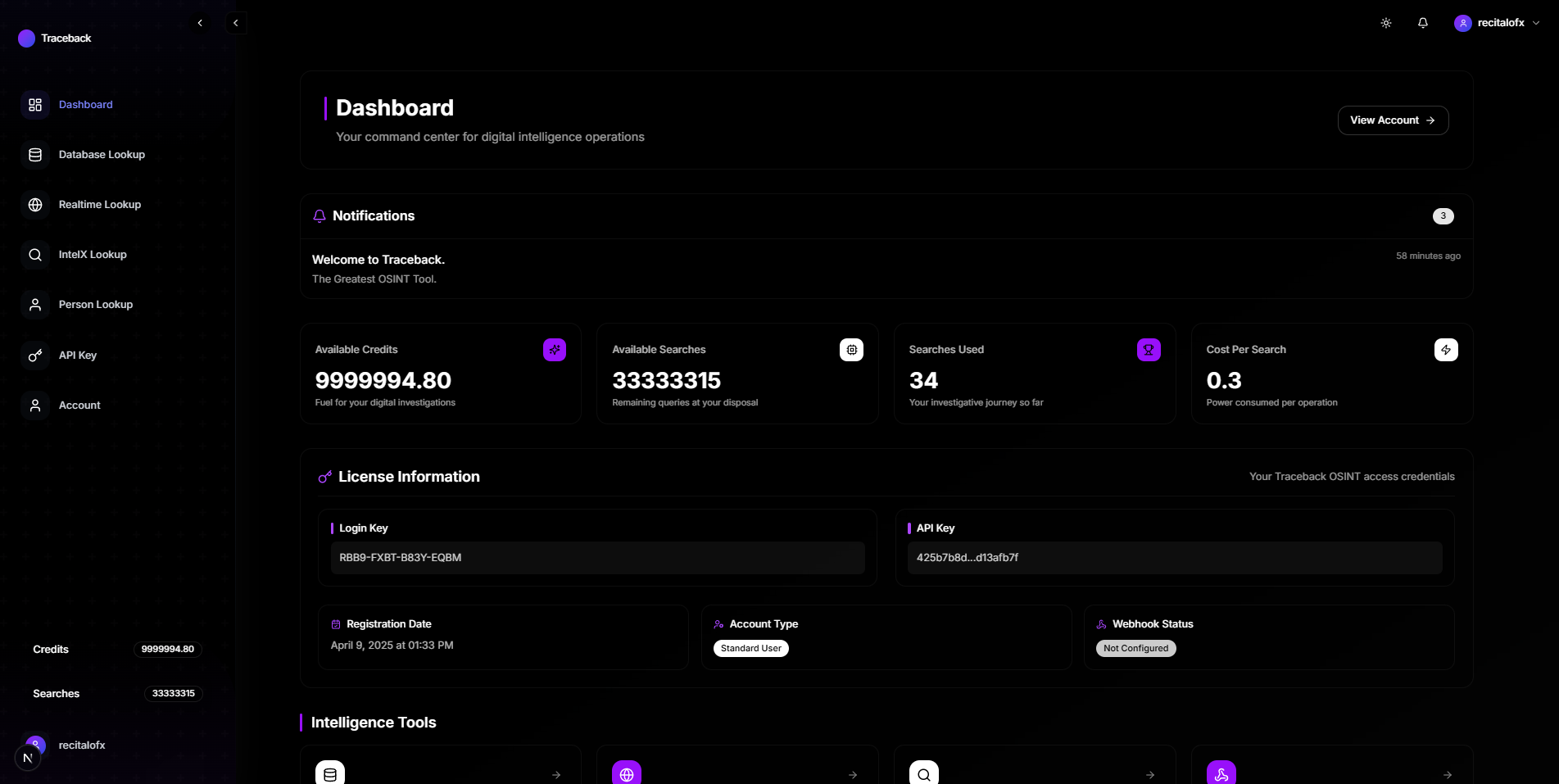Click the notifications count badge 3
This screenshot has width=1559, height=784.
click(x=1443, y=216)
